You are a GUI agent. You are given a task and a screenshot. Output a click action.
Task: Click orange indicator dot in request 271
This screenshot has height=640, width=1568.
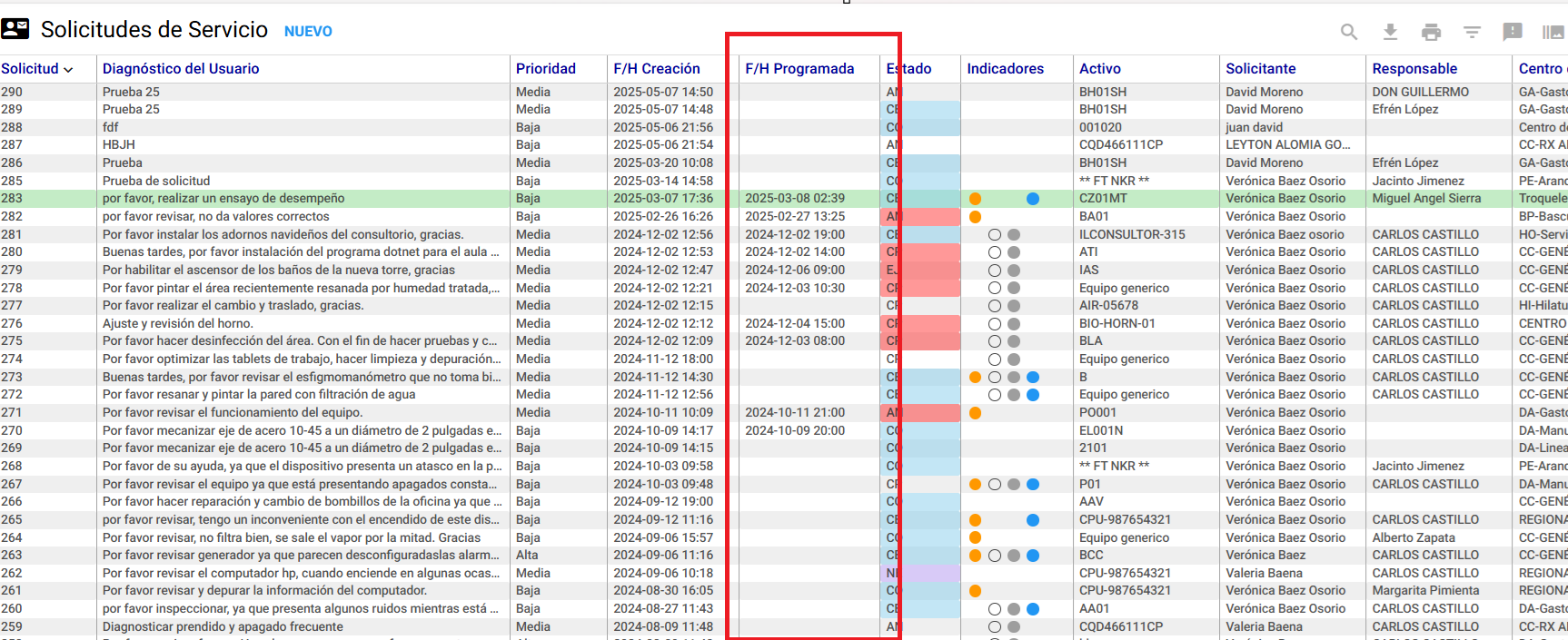[x=975, y=413]
